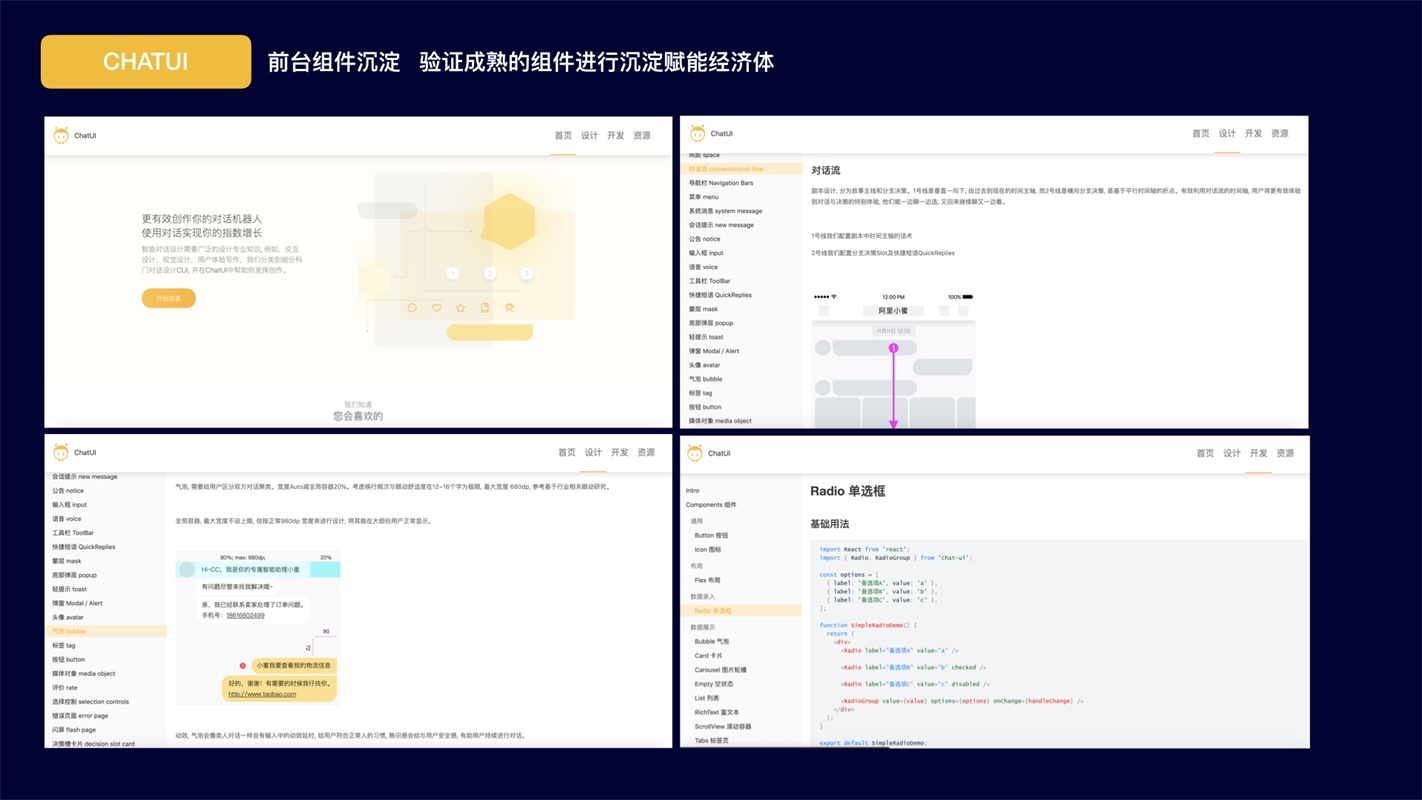Click the http://www.taobao.com link in chat bubble
The width and height of the screenshot is (1422, 800).
pos(262,694)
